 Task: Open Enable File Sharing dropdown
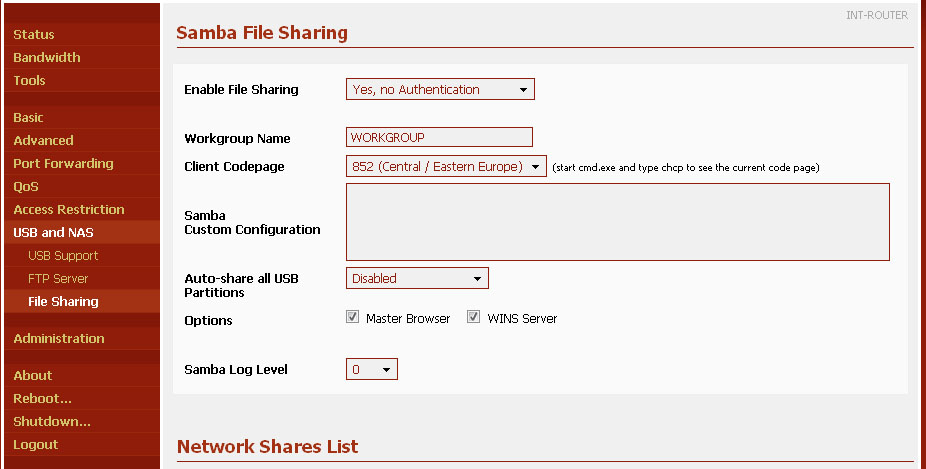tap(440, 89)
